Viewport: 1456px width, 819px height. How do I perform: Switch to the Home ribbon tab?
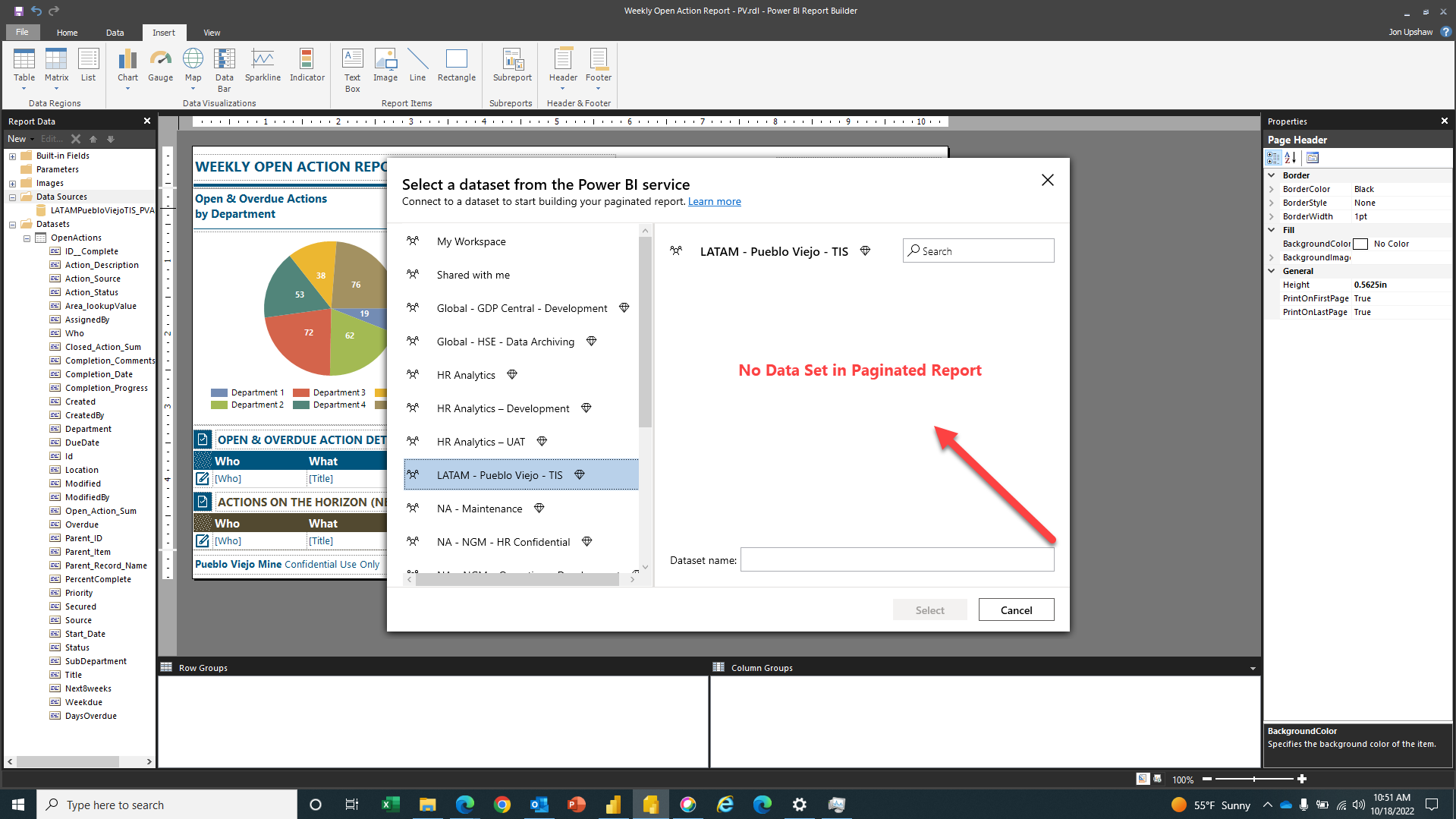coord(67,33)
